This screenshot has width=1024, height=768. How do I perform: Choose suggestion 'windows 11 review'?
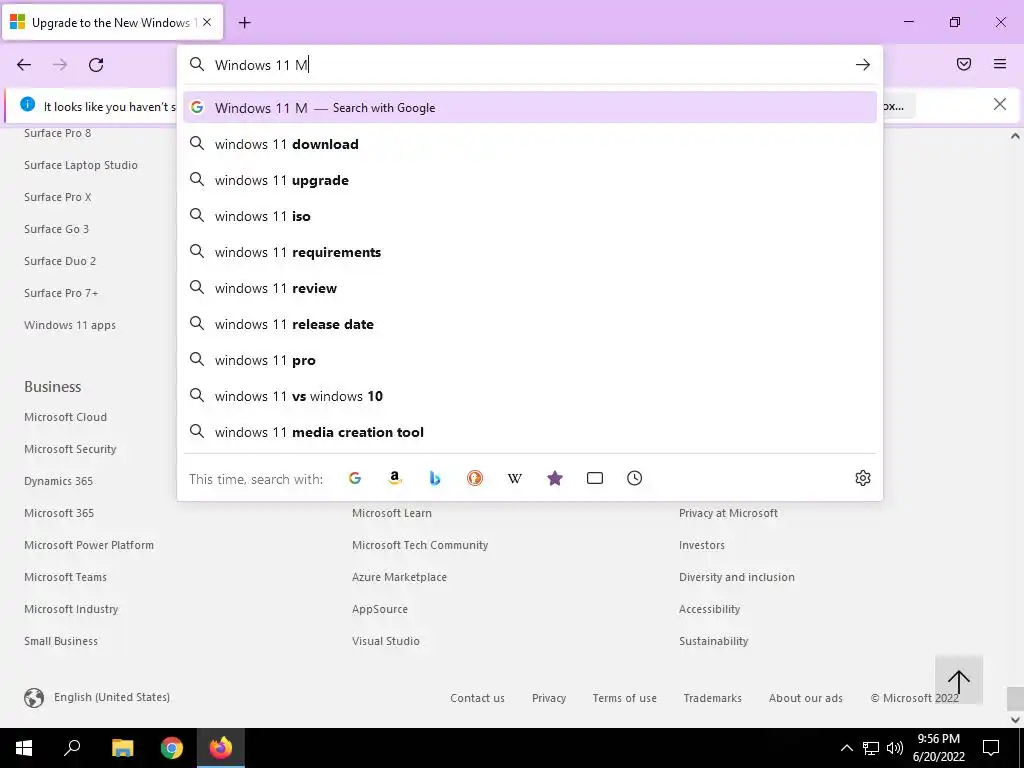[x=530, y=288]
